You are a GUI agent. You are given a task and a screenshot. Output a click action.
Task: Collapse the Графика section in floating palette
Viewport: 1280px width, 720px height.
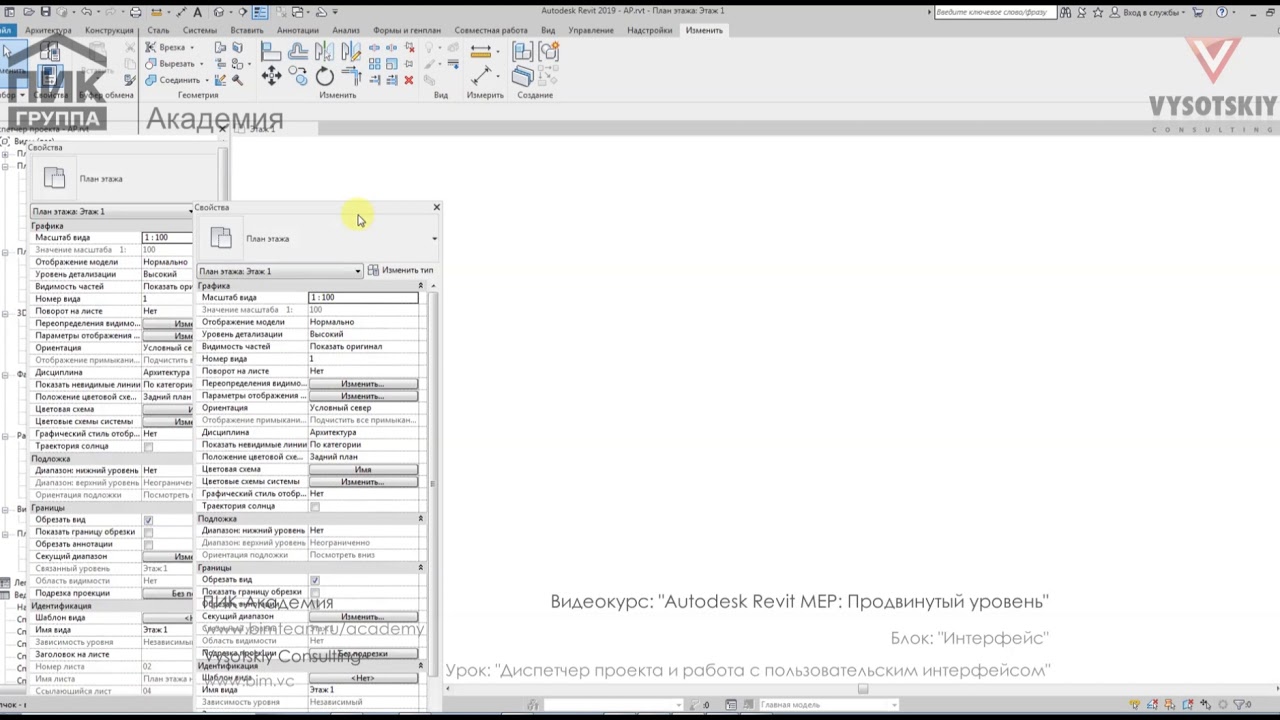(421, 286)
